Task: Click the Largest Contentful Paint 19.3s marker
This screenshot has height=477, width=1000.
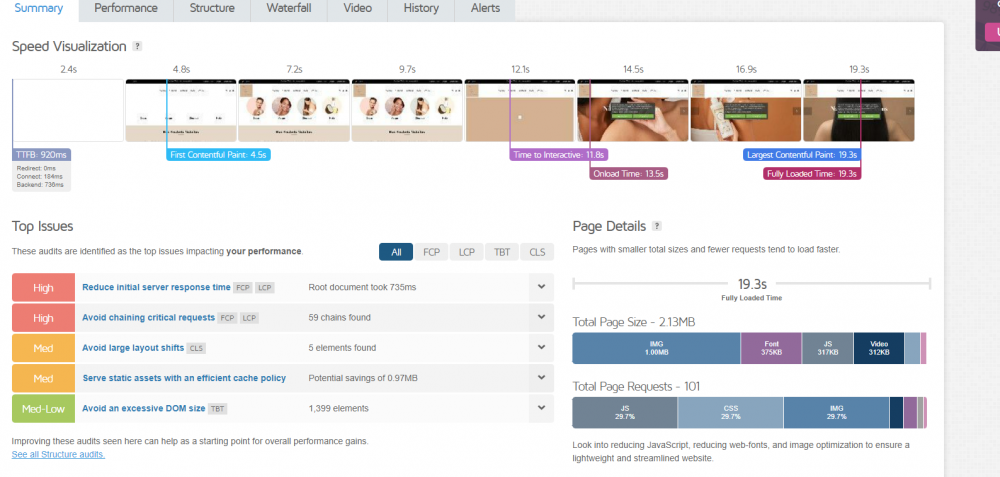Action: pyautogui.click(x=802, y=155)
